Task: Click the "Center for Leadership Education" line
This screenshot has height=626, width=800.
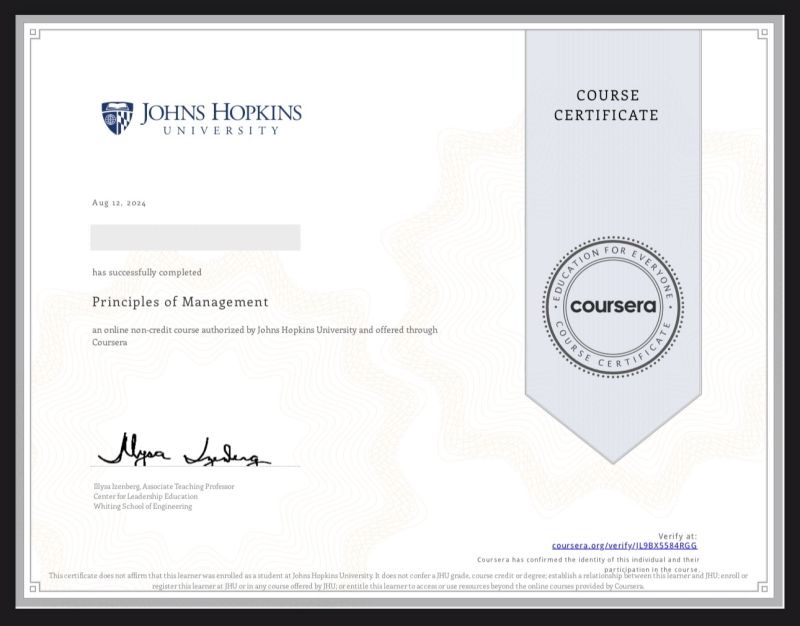Action: [145, 496]
